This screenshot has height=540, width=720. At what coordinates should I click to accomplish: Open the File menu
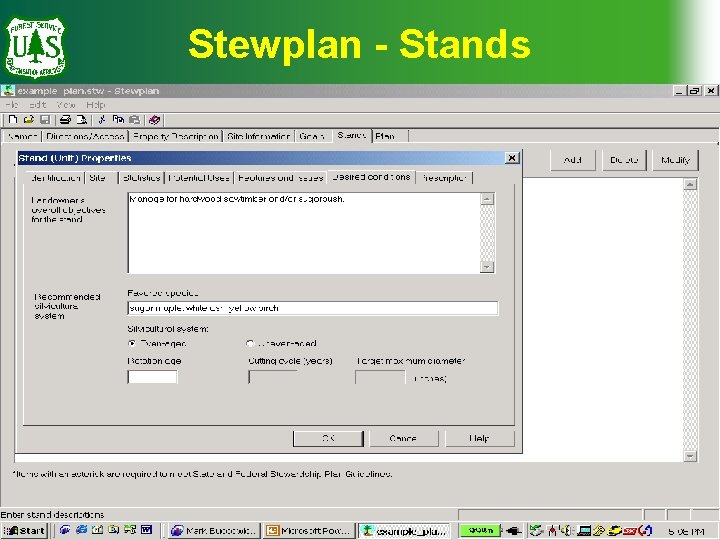(12, 105)
